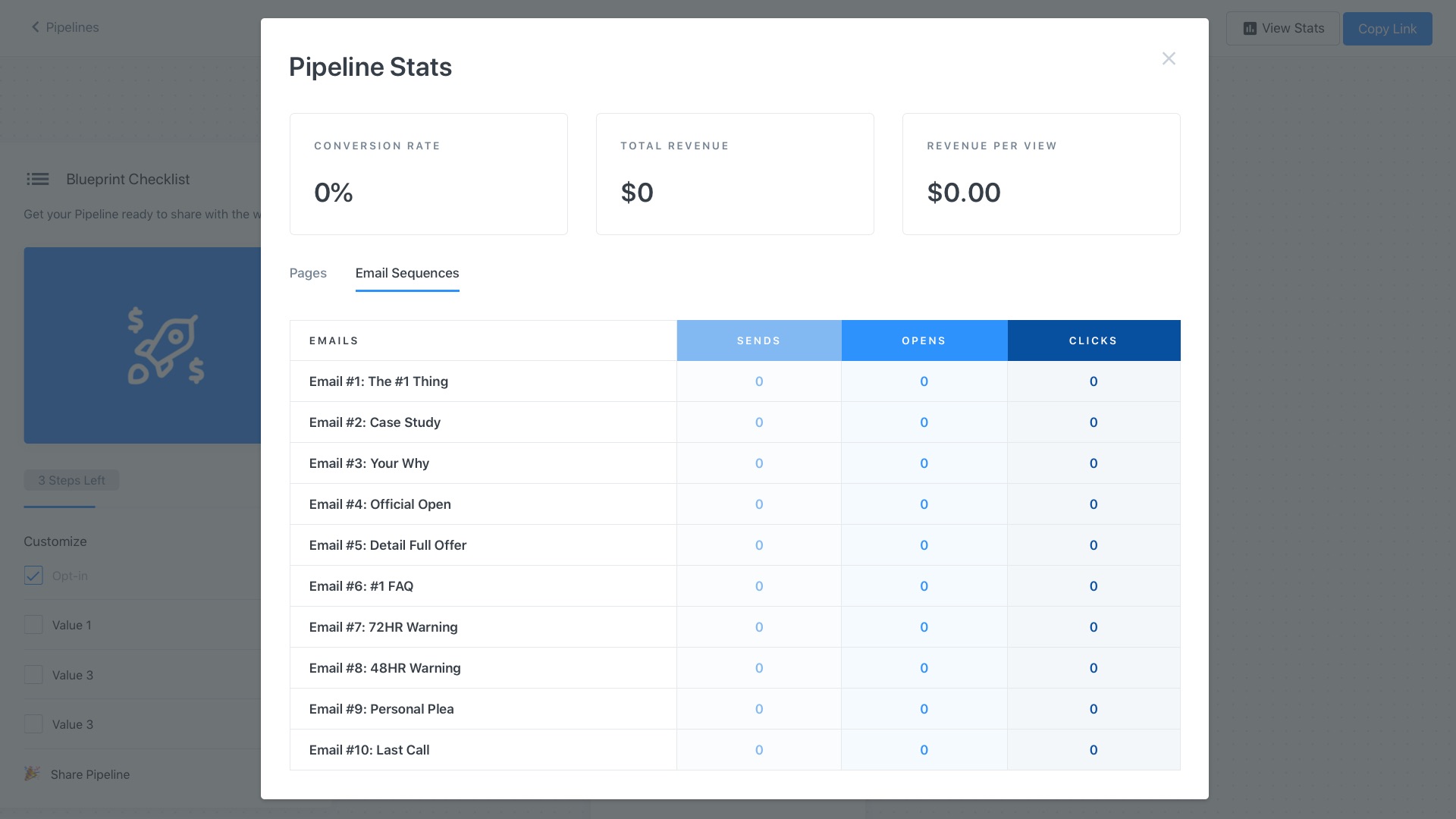Image resolution: width=1456 pixels, height=819 pixels.
Task: Click the bar chart icon in View Stats
Action: click(1250, 29)
